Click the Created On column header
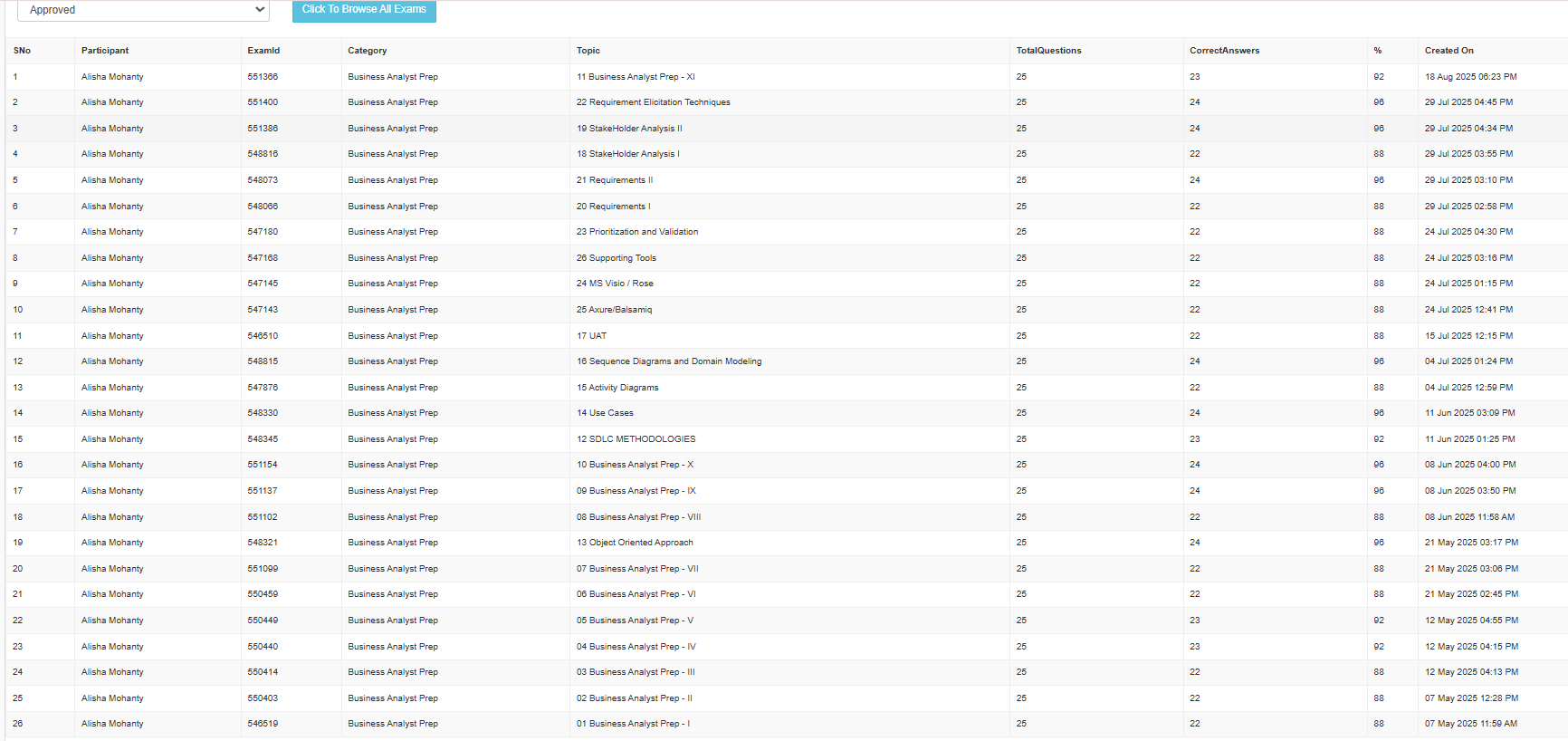 coord(1448,51)
